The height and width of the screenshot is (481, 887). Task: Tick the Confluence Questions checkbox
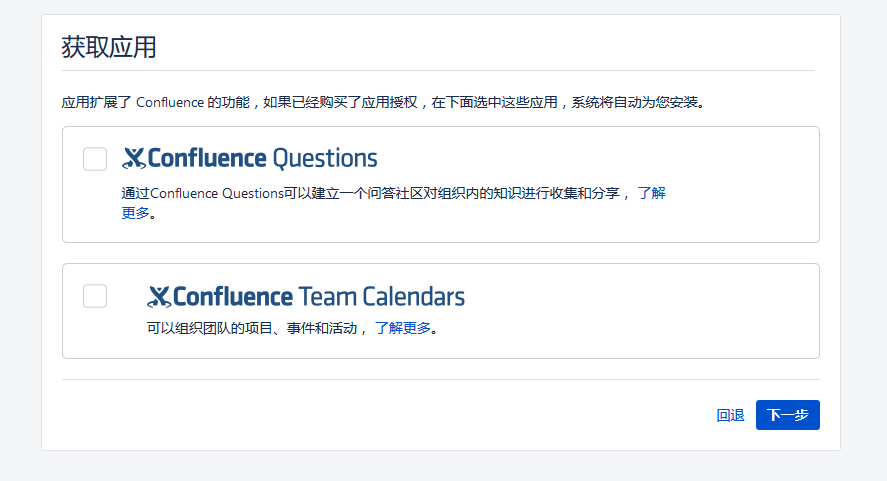95,159
